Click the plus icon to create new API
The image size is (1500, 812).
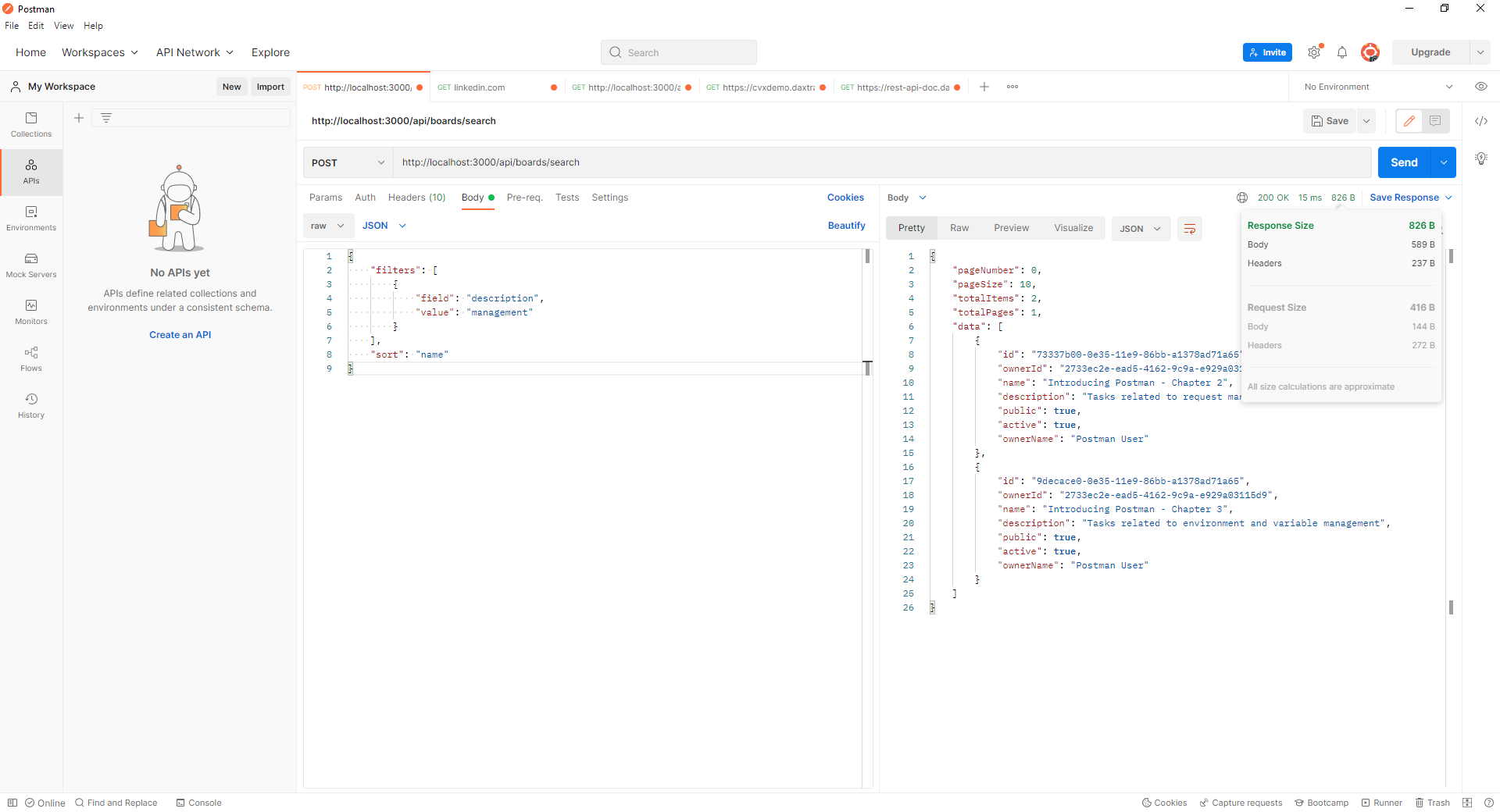[x=79, y=118]
